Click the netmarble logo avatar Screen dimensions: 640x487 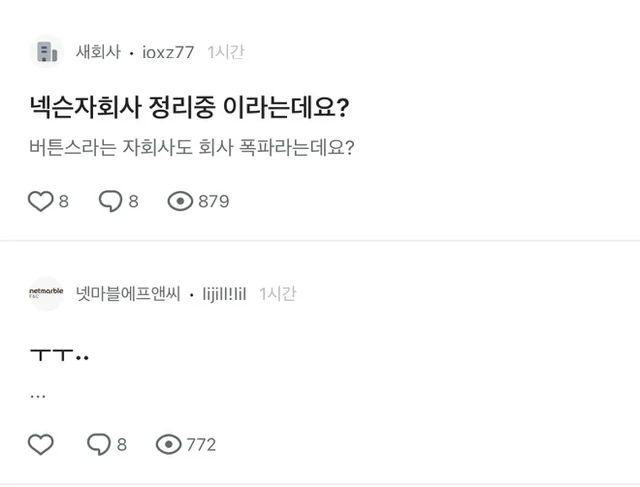click(46, 294)
